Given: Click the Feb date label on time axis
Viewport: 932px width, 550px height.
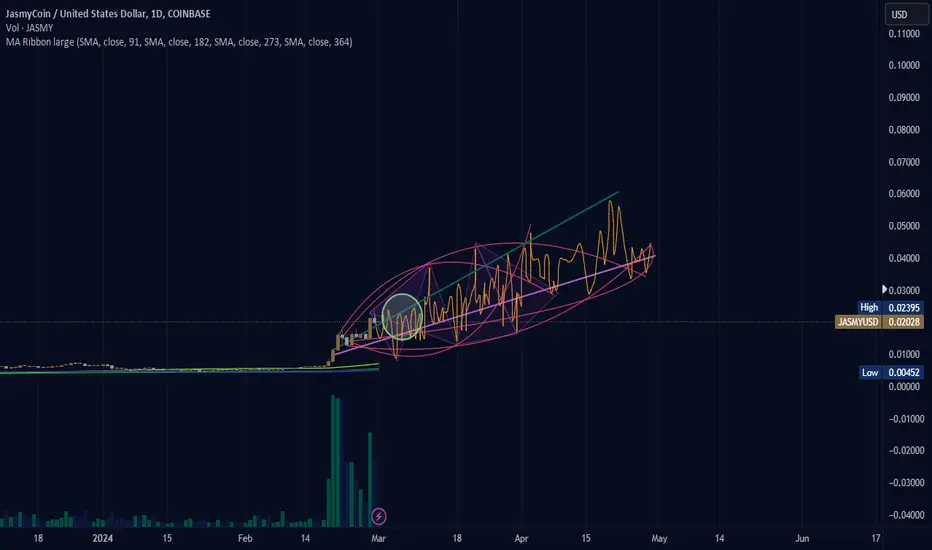Looking at the screenshot, I should tap(245, 539).
